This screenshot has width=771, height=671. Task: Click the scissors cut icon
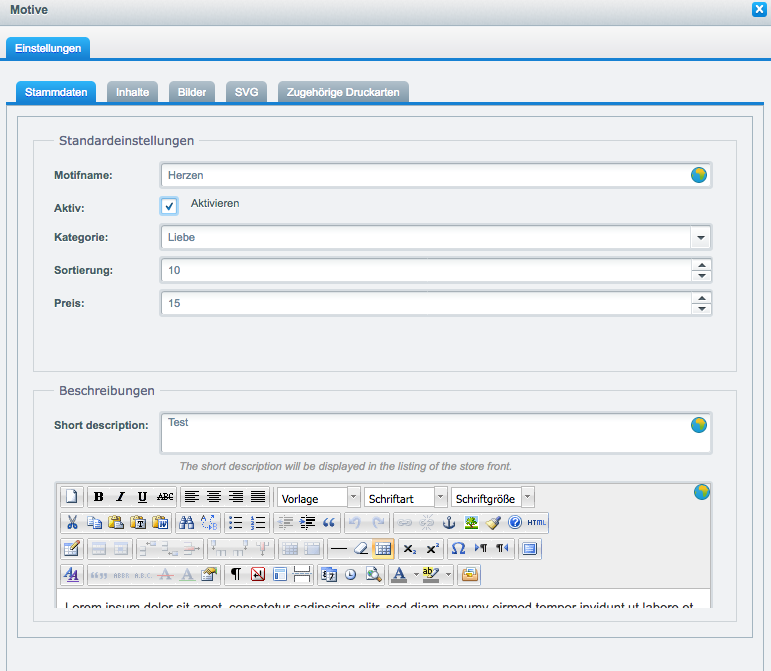[x=72, y=522]
